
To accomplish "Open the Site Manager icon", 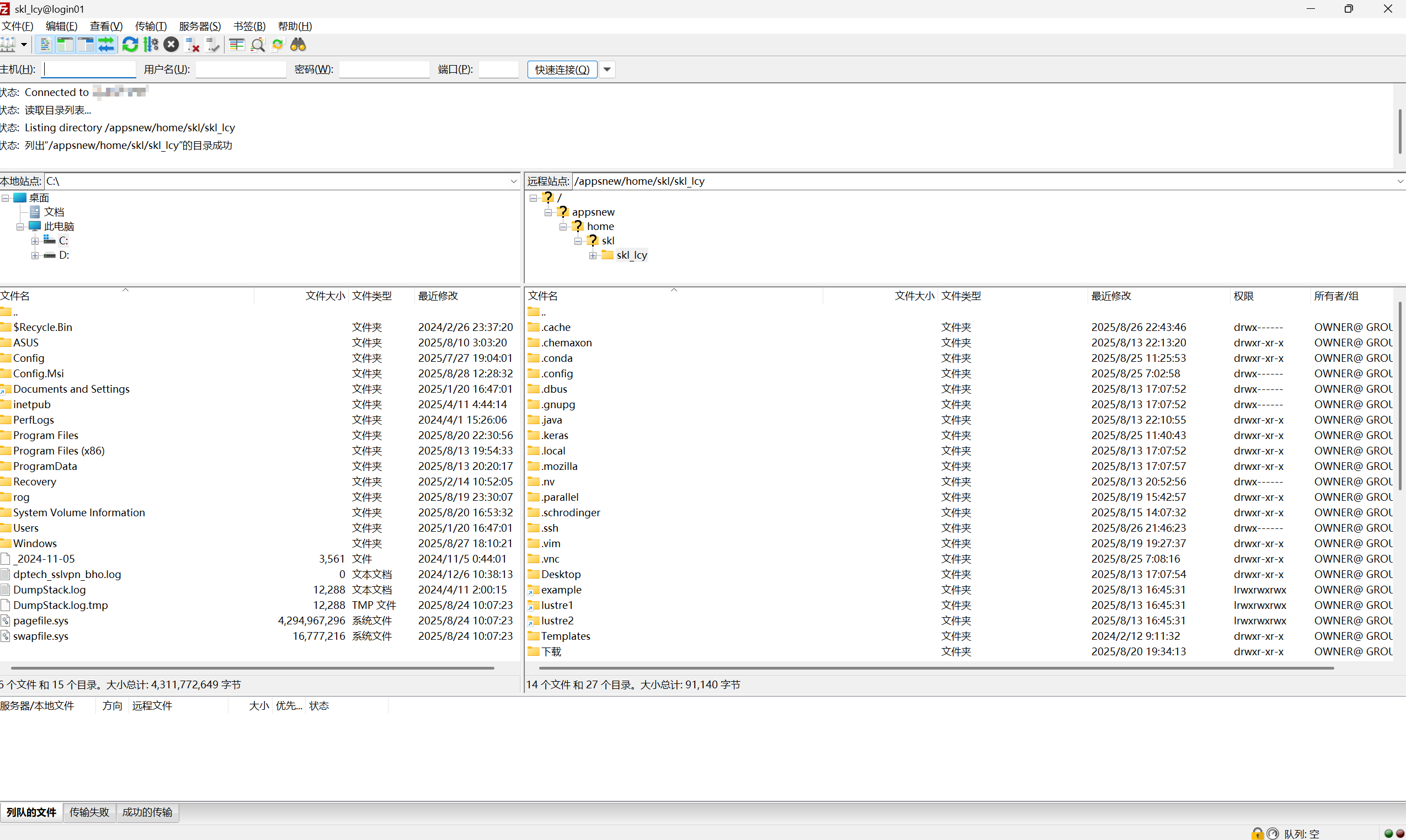I will (8, 44).
